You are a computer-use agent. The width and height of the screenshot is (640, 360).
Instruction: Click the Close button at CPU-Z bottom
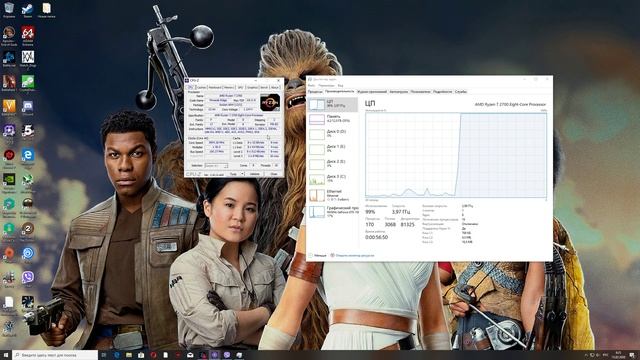pos(273,174)
